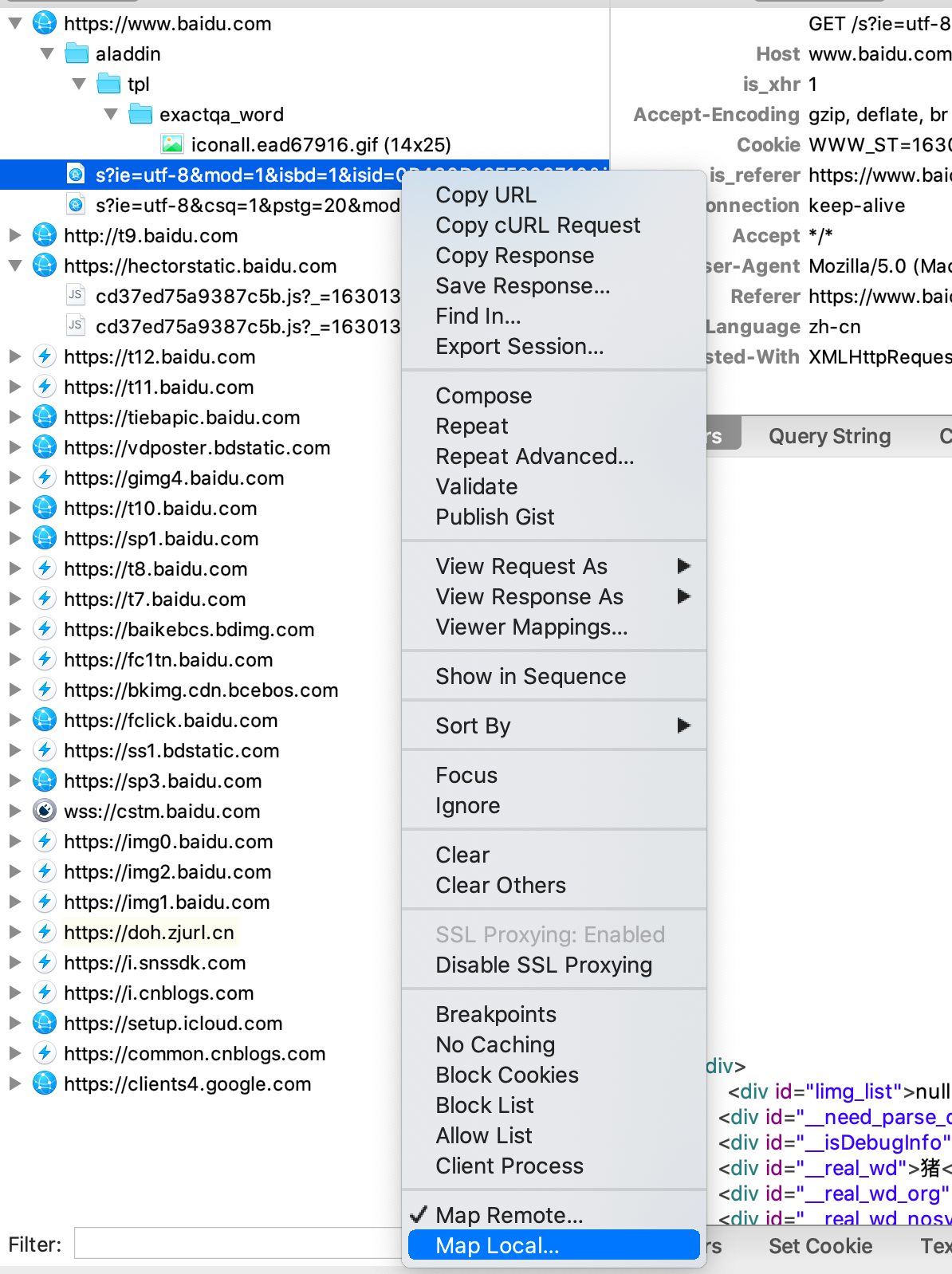
Task: Click the globe icon for sp1.baidu.com
Action: [45, 538]
